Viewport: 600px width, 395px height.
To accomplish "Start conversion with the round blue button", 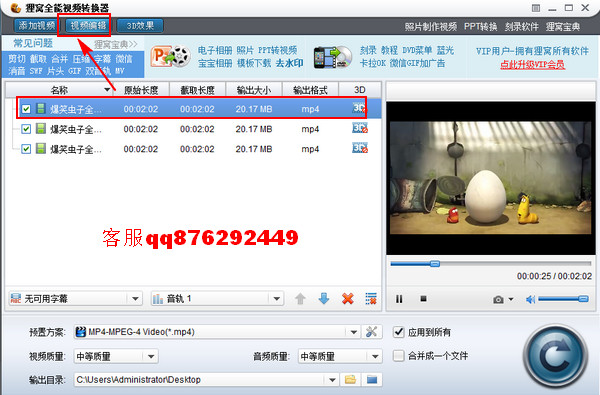I will (x=555, y=356).
